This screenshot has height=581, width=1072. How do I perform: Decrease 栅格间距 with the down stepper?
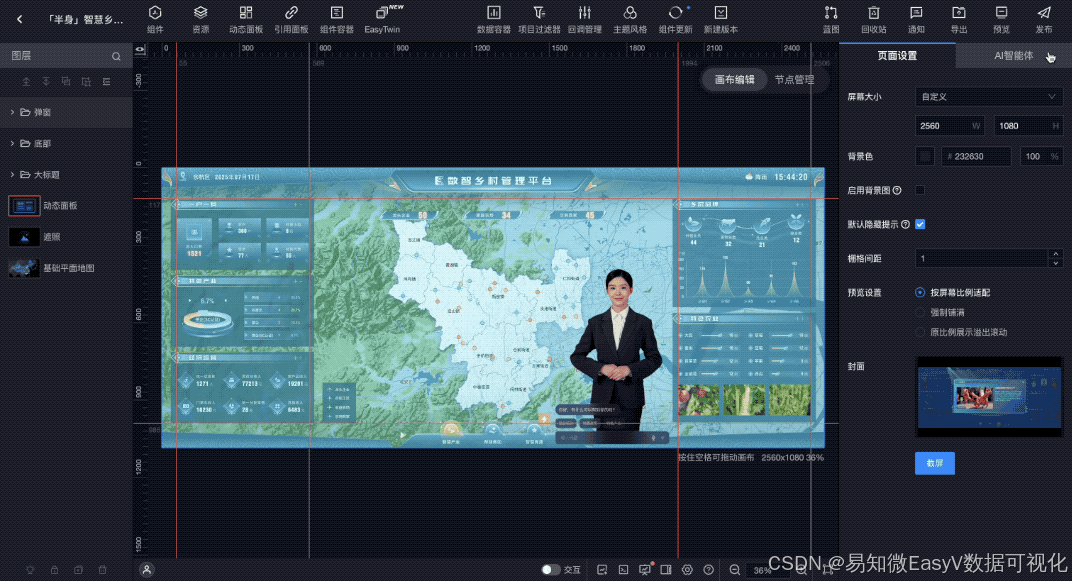click(1056, 263)
